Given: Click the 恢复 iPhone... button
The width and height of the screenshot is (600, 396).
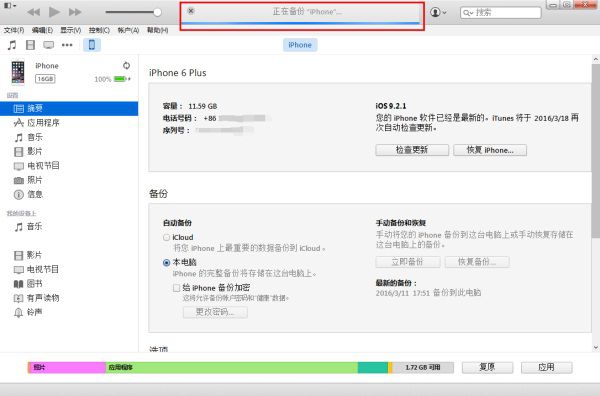Looking at the screenshot, I should coord(490,150).
